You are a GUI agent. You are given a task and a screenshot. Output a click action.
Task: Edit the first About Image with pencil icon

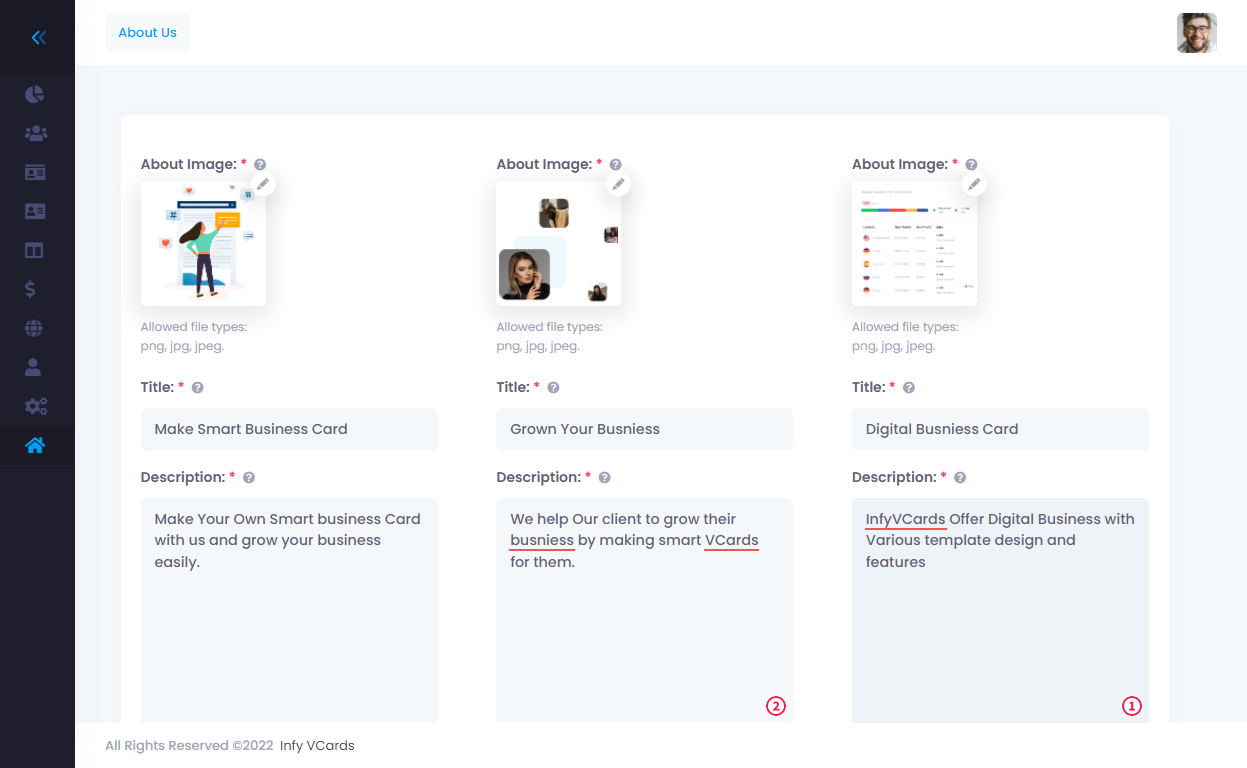pos(263,184)
